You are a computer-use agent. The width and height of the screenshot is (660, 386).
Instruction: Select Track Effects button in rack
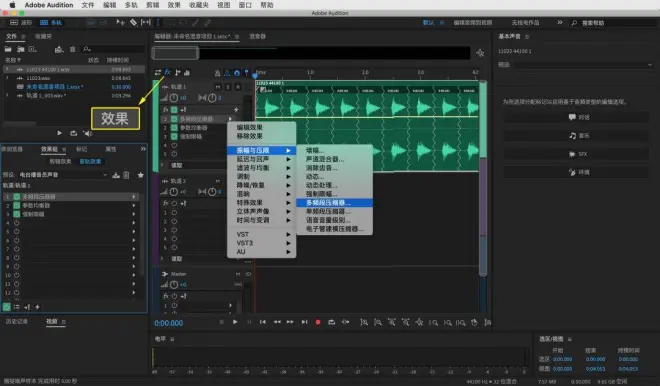tap(90, 162)
